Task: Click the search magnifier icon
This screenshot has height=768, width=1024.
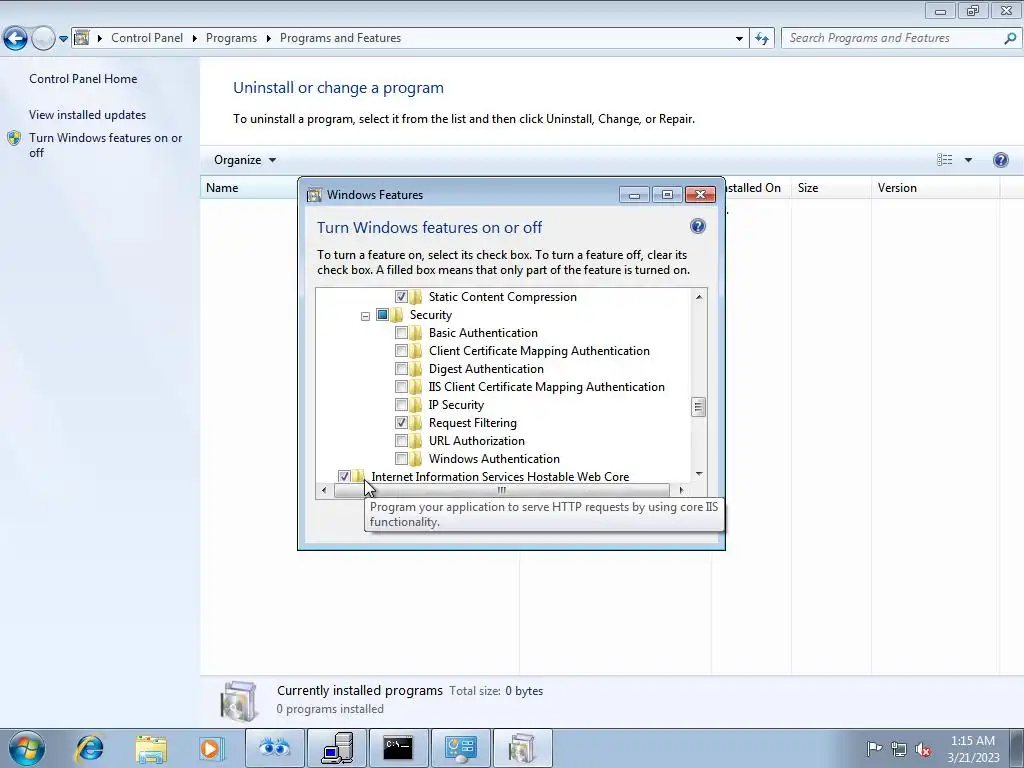Action: click(1010, 38)
